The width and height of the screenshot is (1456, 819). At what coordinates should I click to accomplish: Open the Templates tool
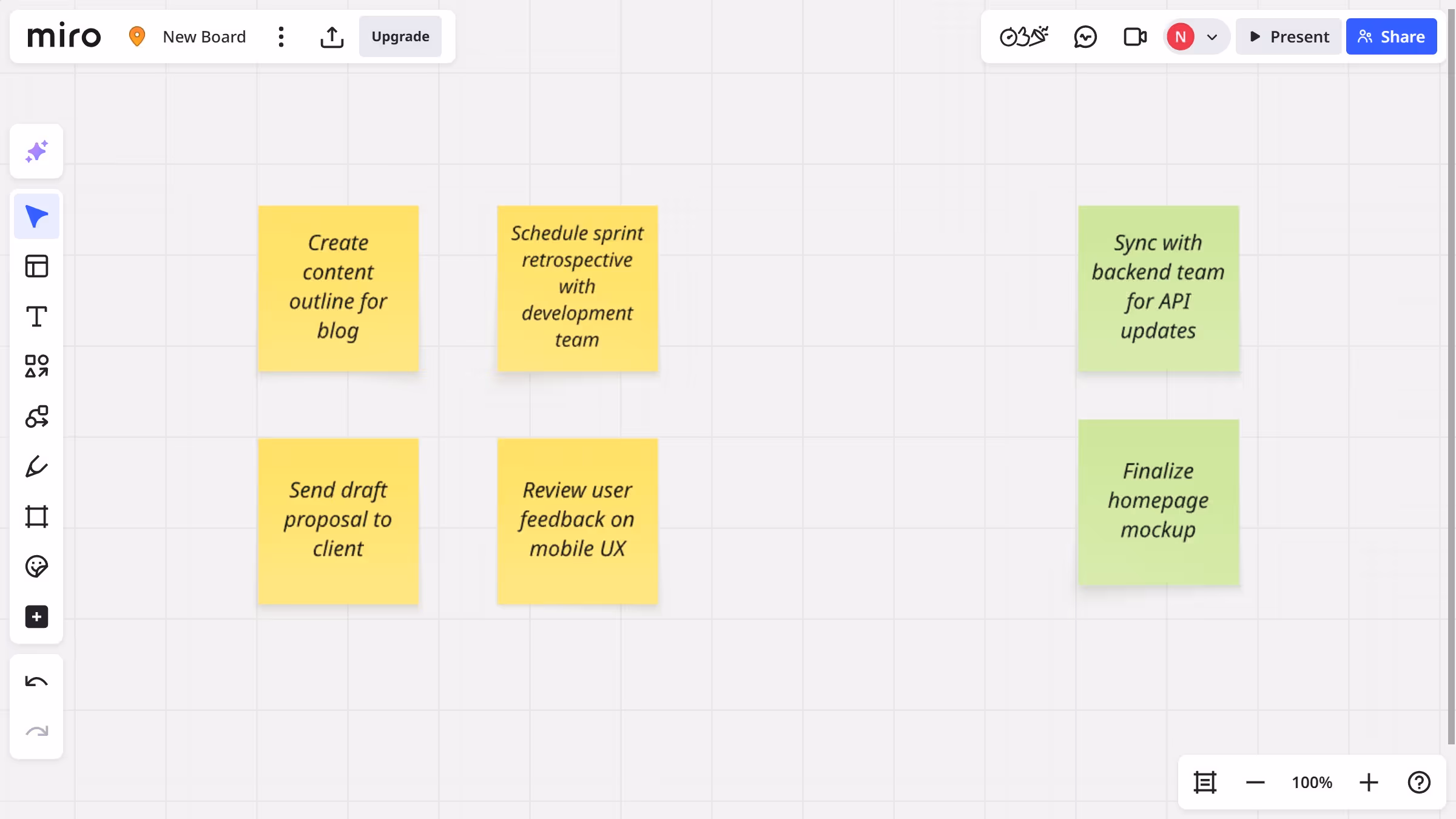pos(36,266)
